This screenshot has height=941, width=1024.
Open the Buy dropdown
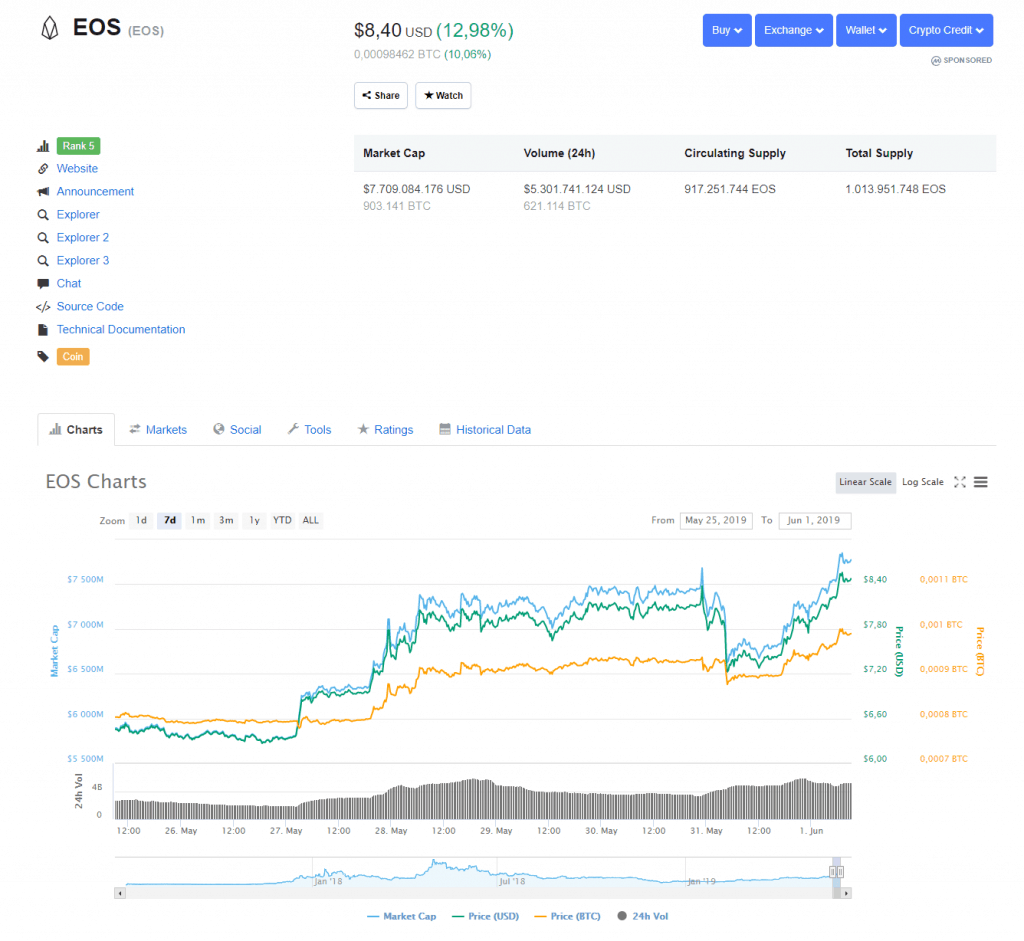point(727,30)
